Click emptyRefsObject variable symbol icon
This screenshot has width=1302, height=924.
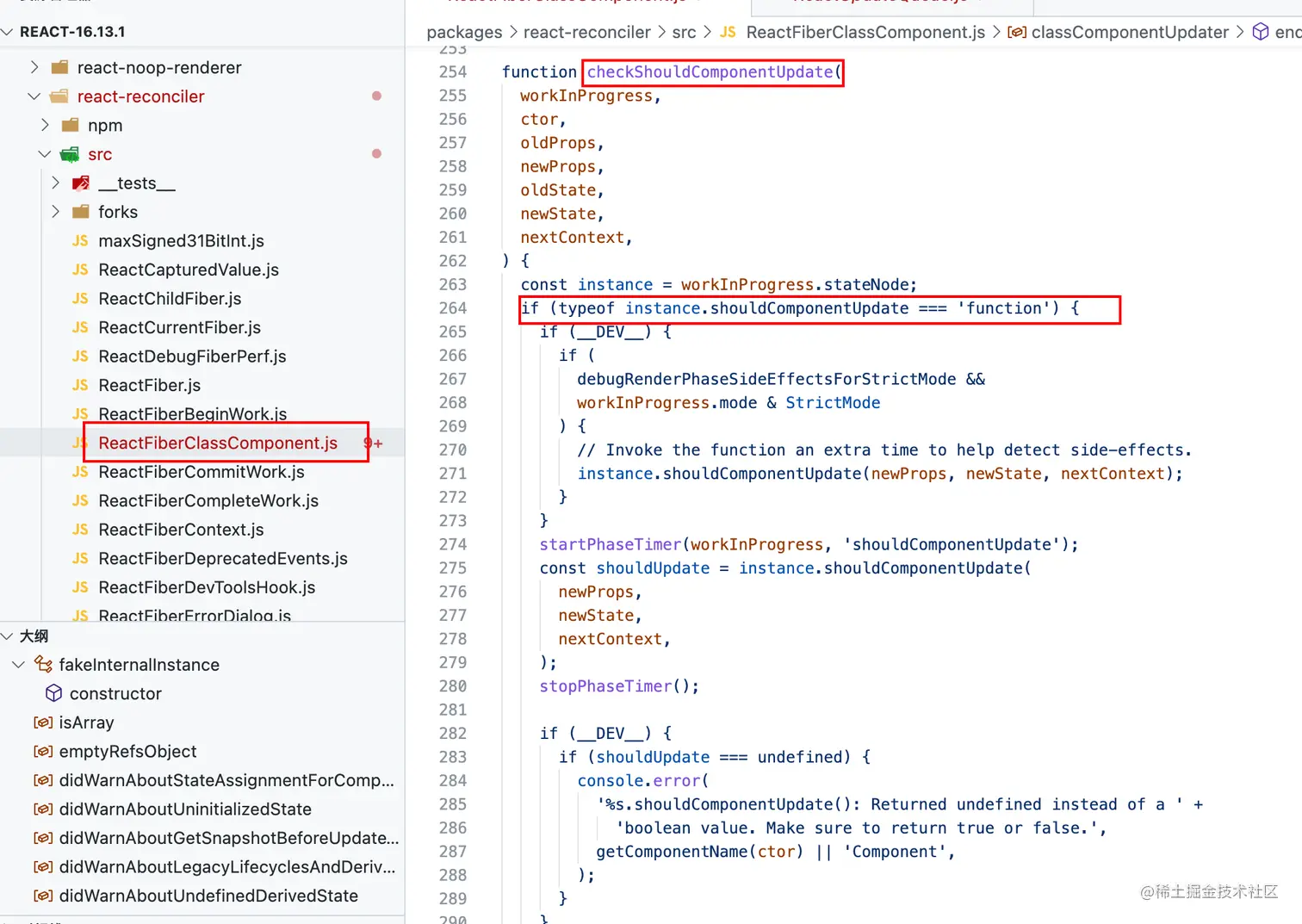coord(43,752)
